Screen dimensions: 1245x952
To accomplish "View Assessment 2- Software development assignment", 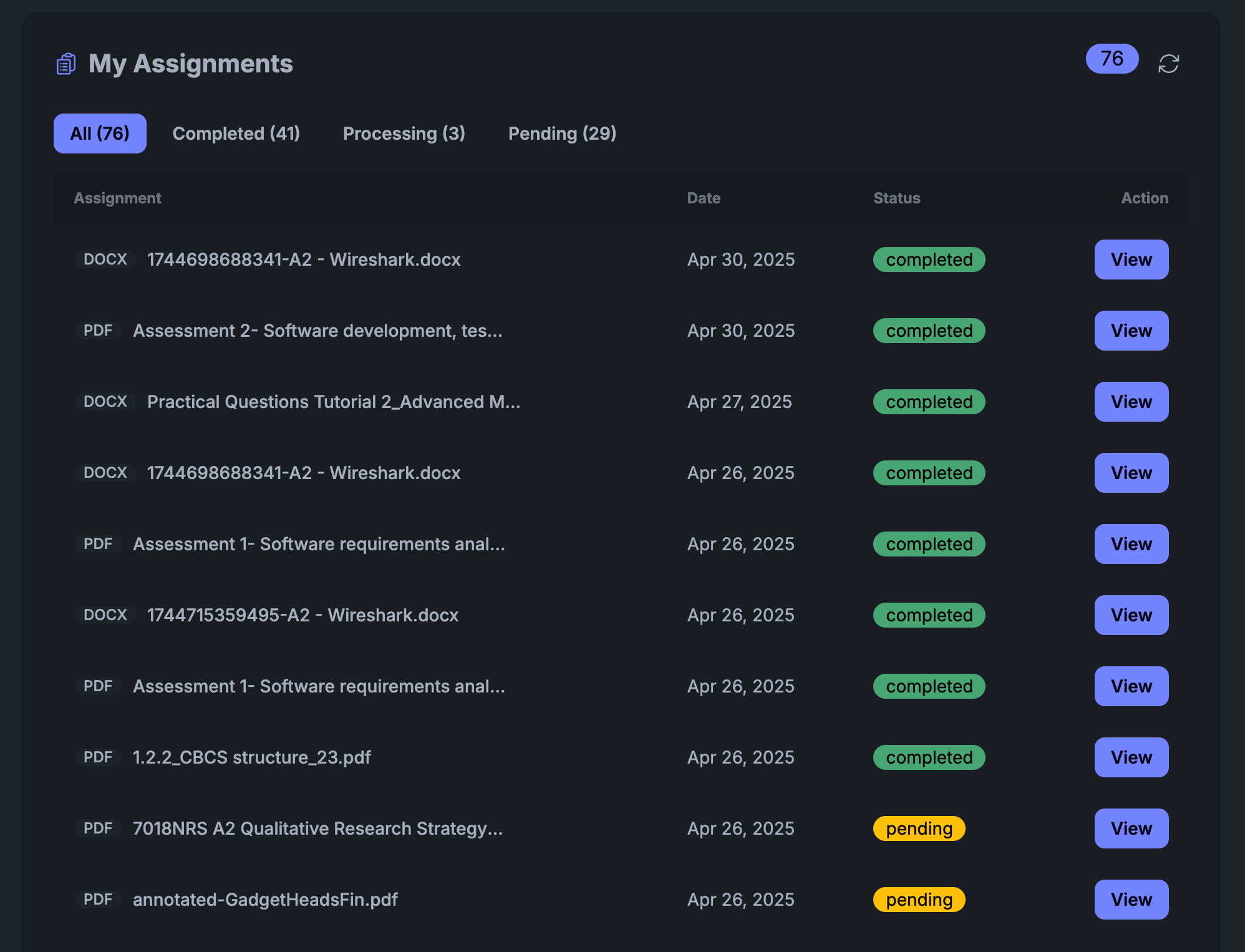I will click(x=1131, y=331).
